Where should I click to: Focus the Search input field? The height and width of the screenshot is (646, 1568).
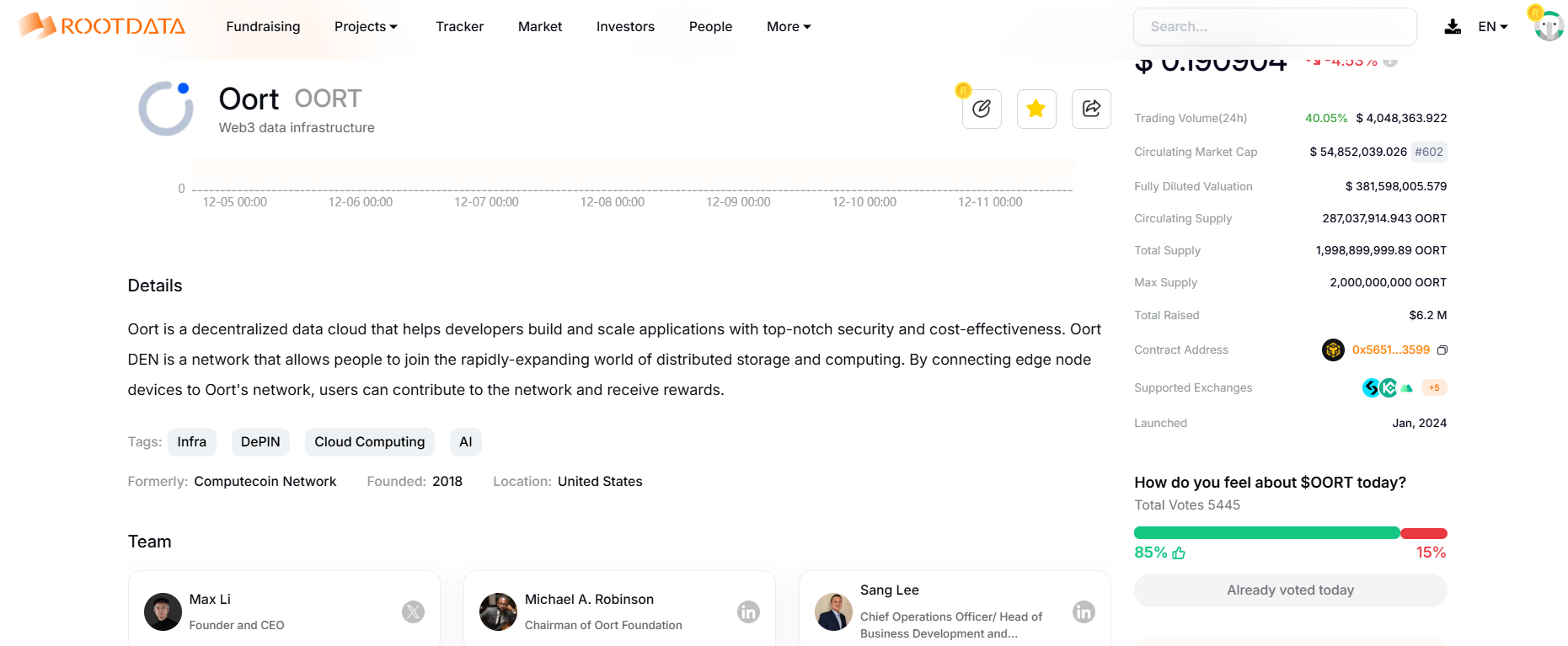coord(1275,27)
